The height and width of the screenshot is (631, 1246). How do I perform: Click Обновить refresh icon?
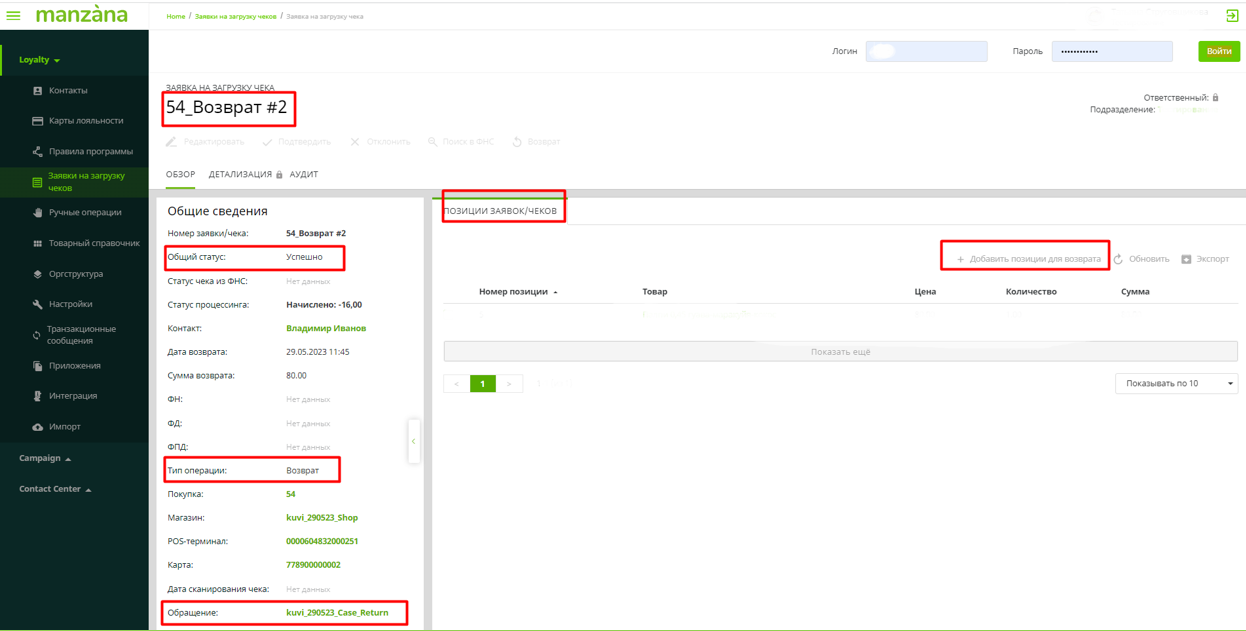(1119, 259)
